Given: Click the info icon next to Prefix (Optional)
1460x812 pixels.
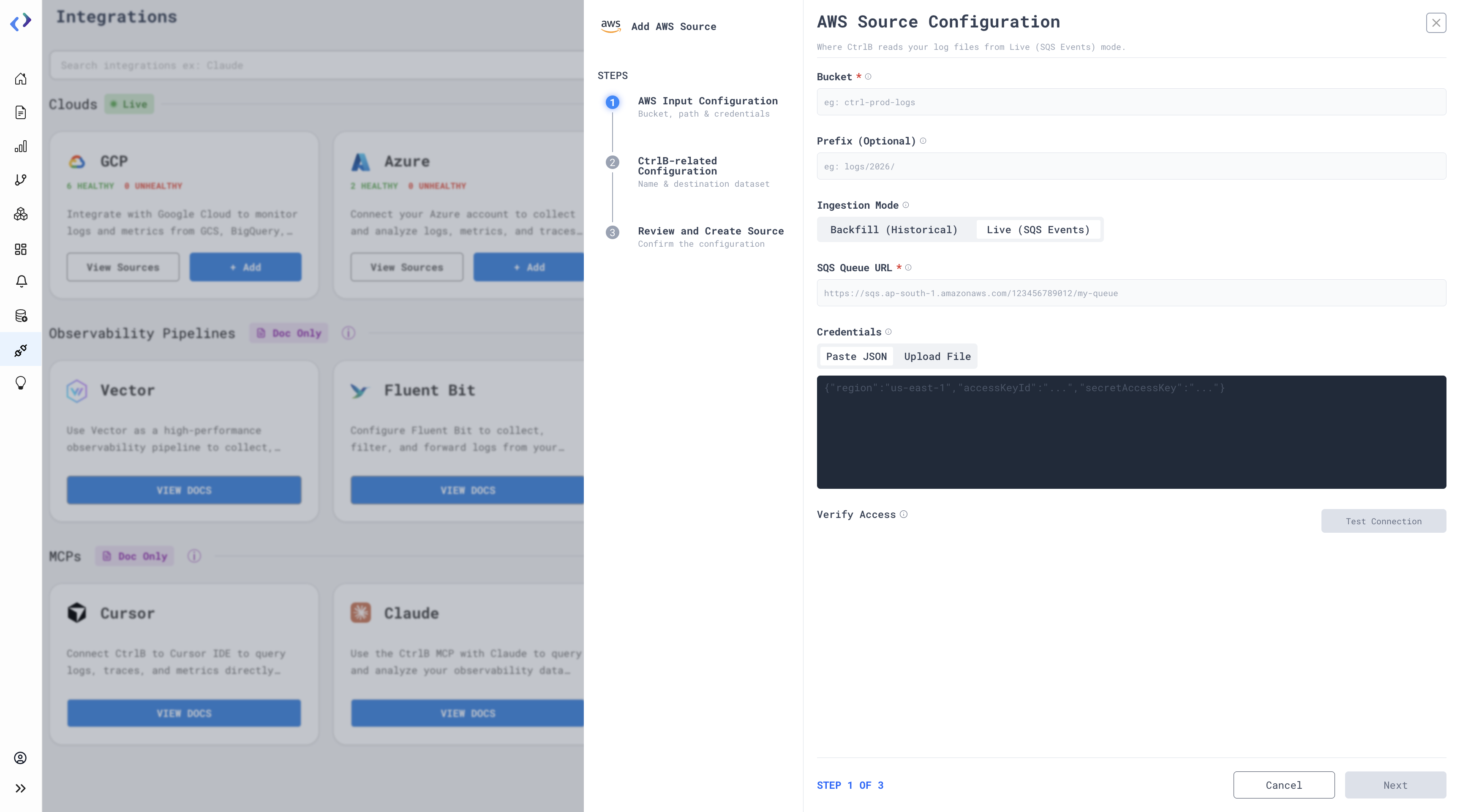Looking at the screenshot, I should (x=923, y=141).
